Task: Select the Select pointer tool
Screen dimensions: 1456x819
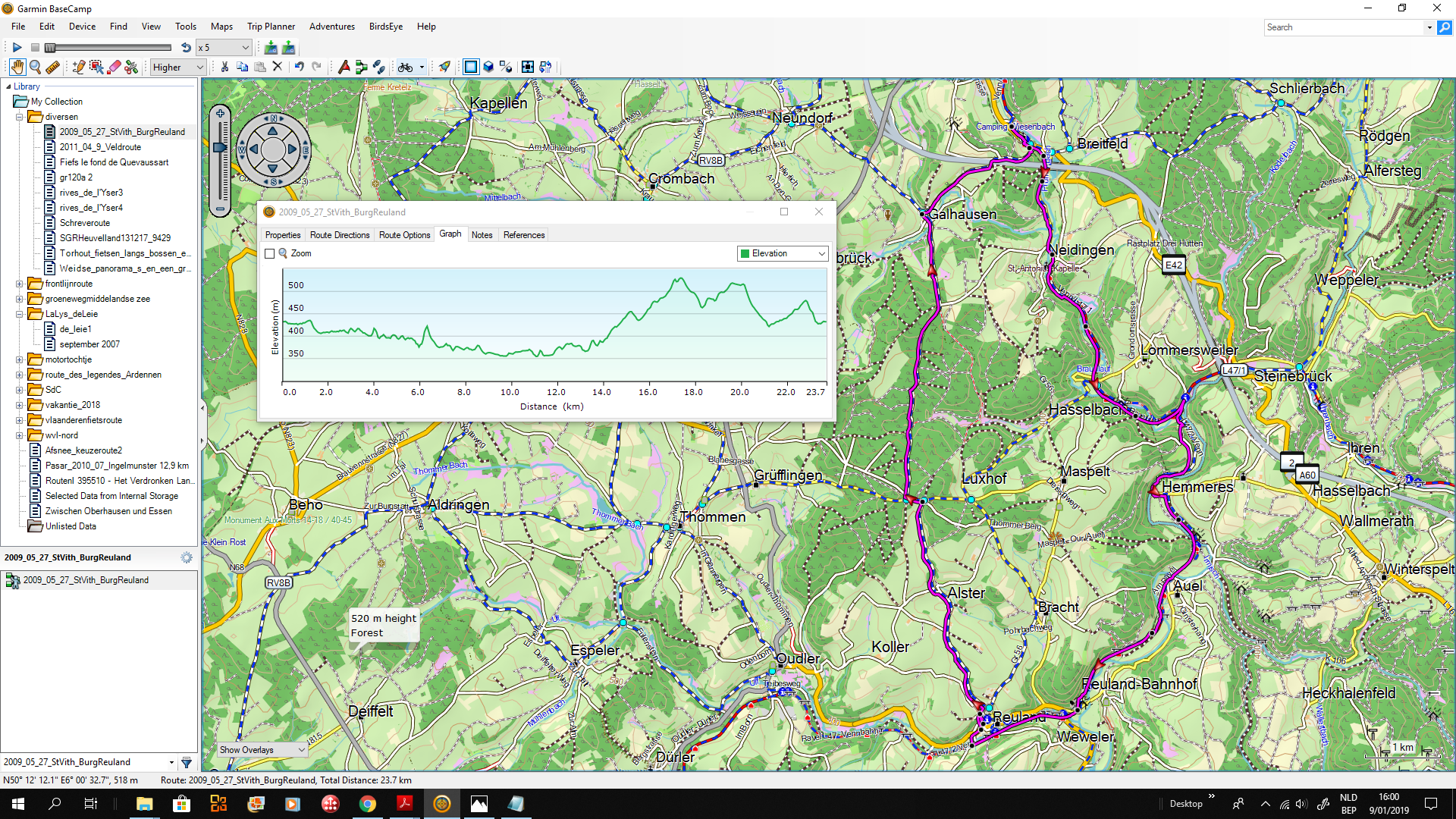Action: pos(96,67)
